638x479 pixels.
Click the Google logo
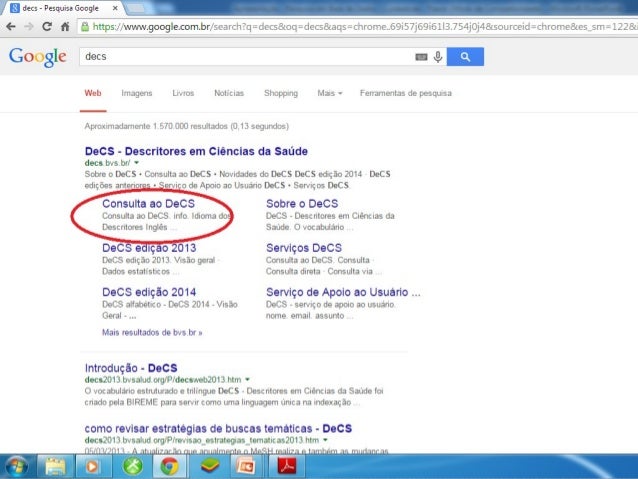point(37,57)
